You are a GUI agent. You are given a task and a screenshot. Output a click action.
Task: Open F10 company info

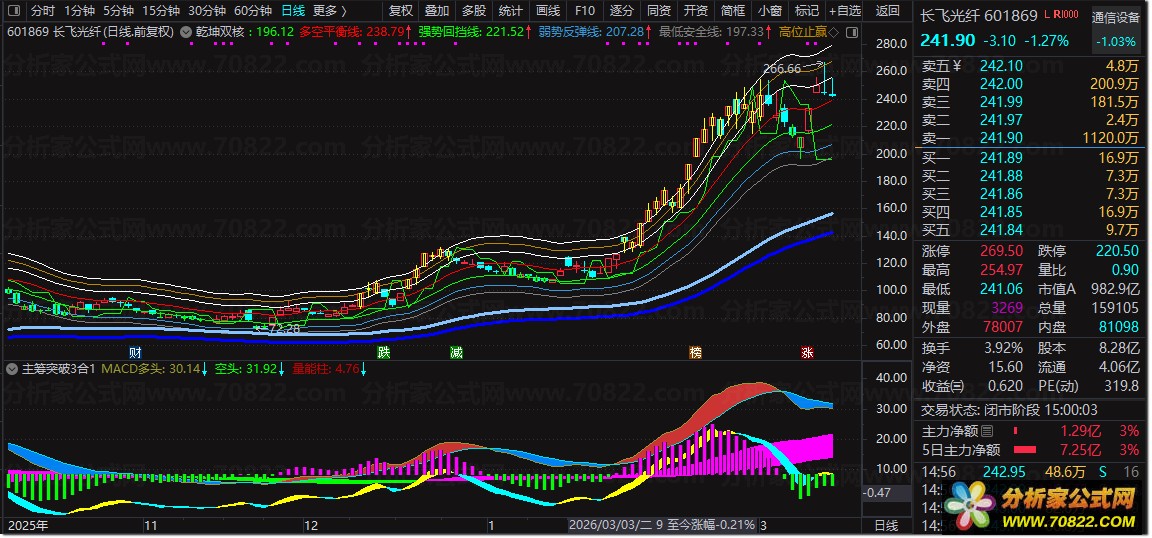point(585,10)
